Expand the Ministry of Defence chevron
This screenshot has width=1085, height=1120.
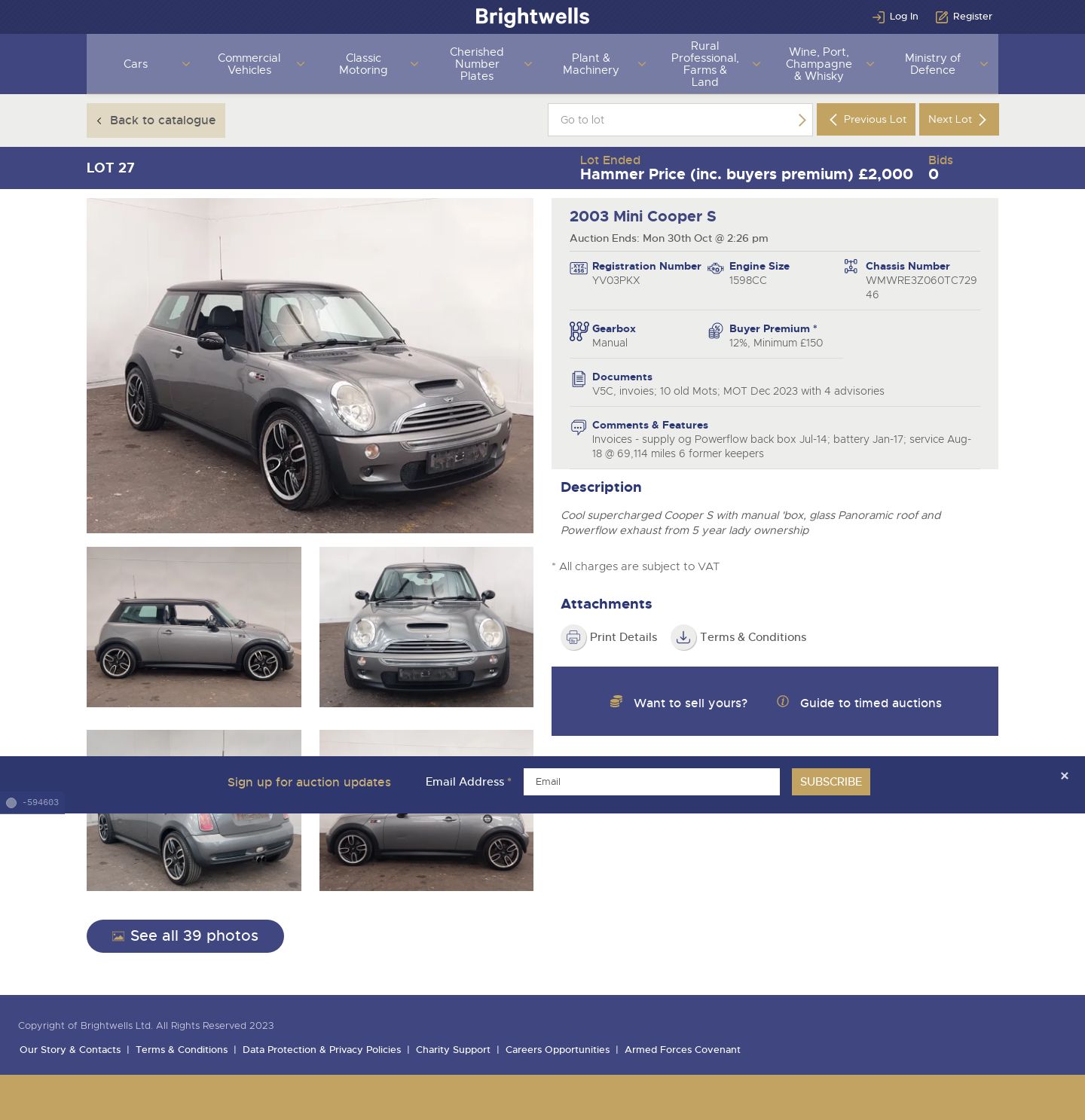(984, 64)
